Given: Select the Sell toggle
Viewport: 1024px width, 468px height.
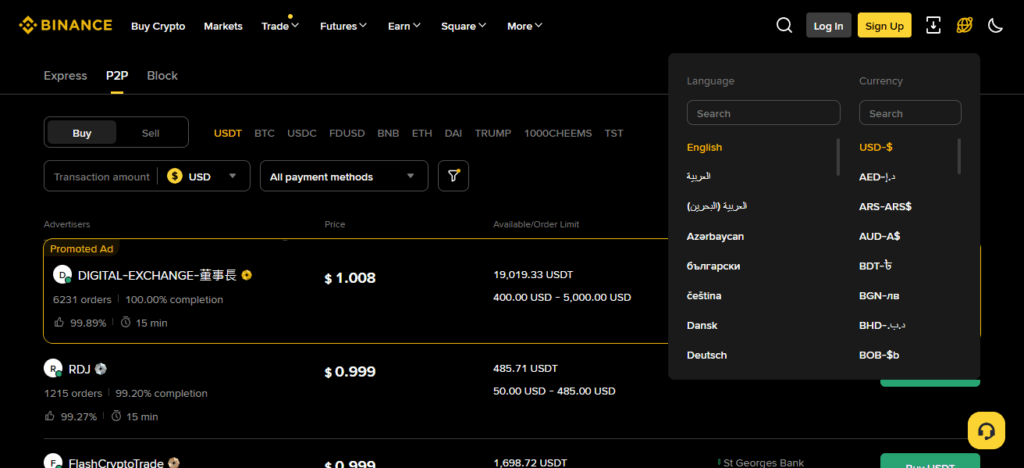Looking at the screenshot, I should pos(151,133).
